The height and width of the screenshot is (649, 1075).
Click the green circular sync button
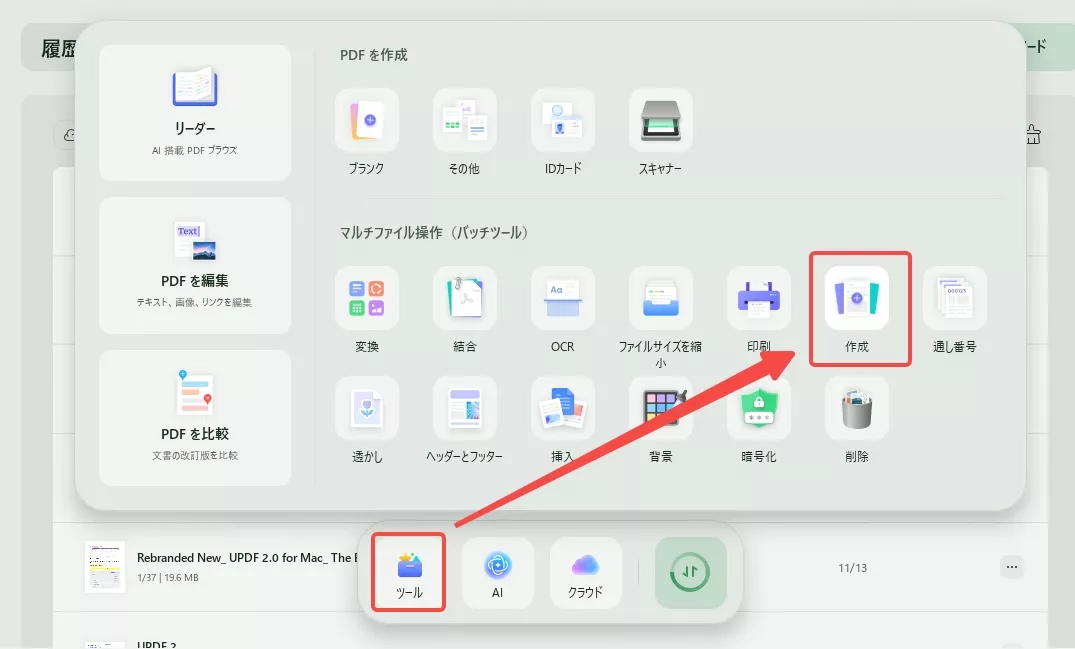pos(690,573)
